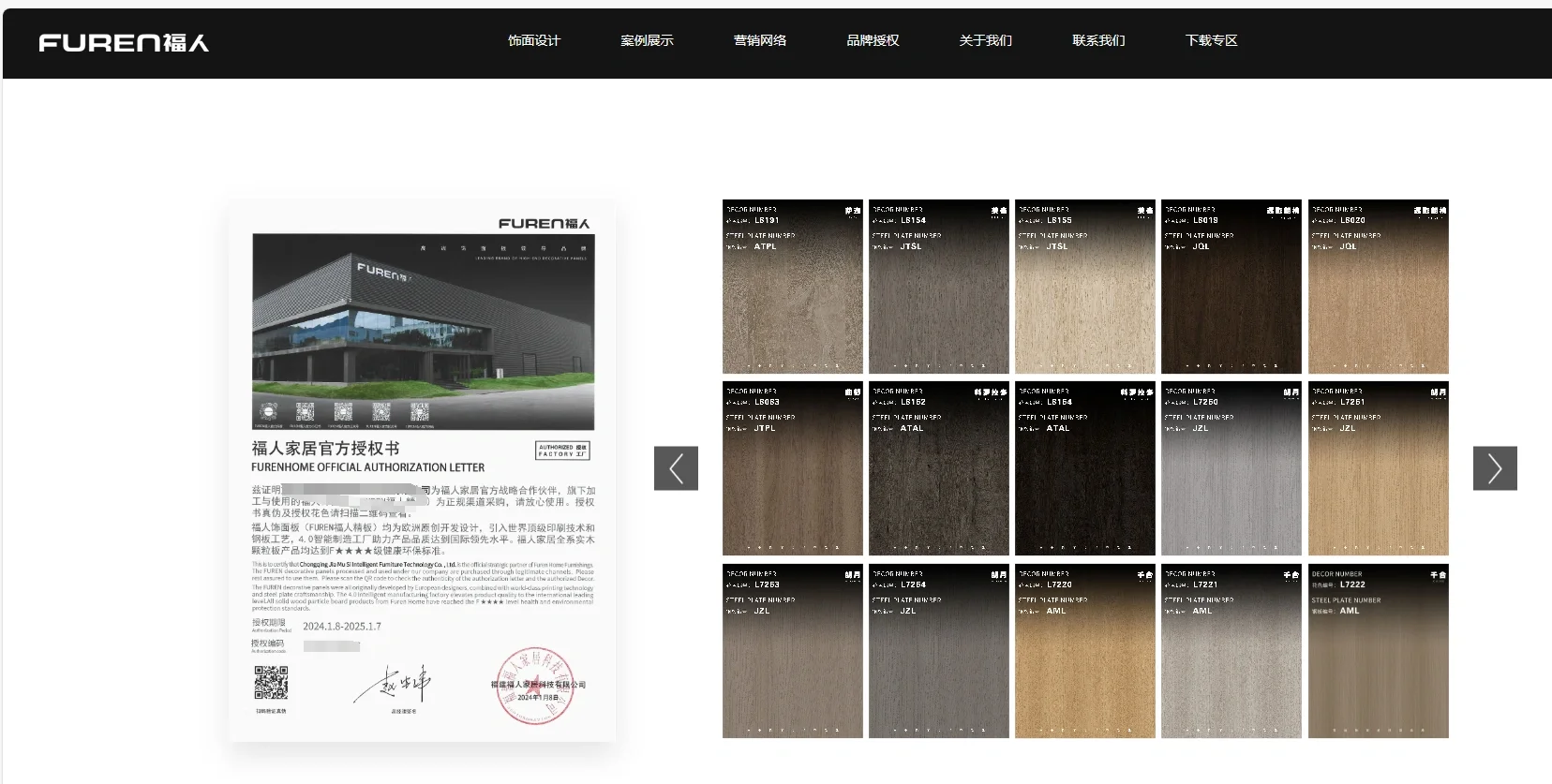This screenshot has width=1552, height=784.
Task: Open decor sample L8020 JQL
Action: tap(1379, 287)
